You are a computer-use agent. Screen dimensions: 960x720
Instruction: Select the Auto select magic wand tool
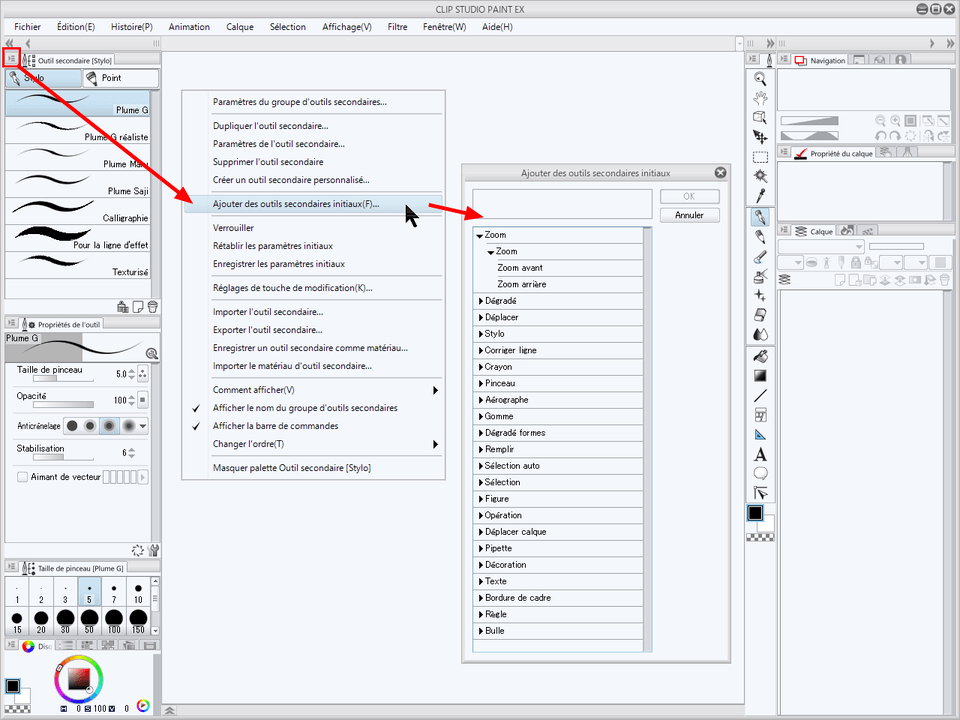760,176
